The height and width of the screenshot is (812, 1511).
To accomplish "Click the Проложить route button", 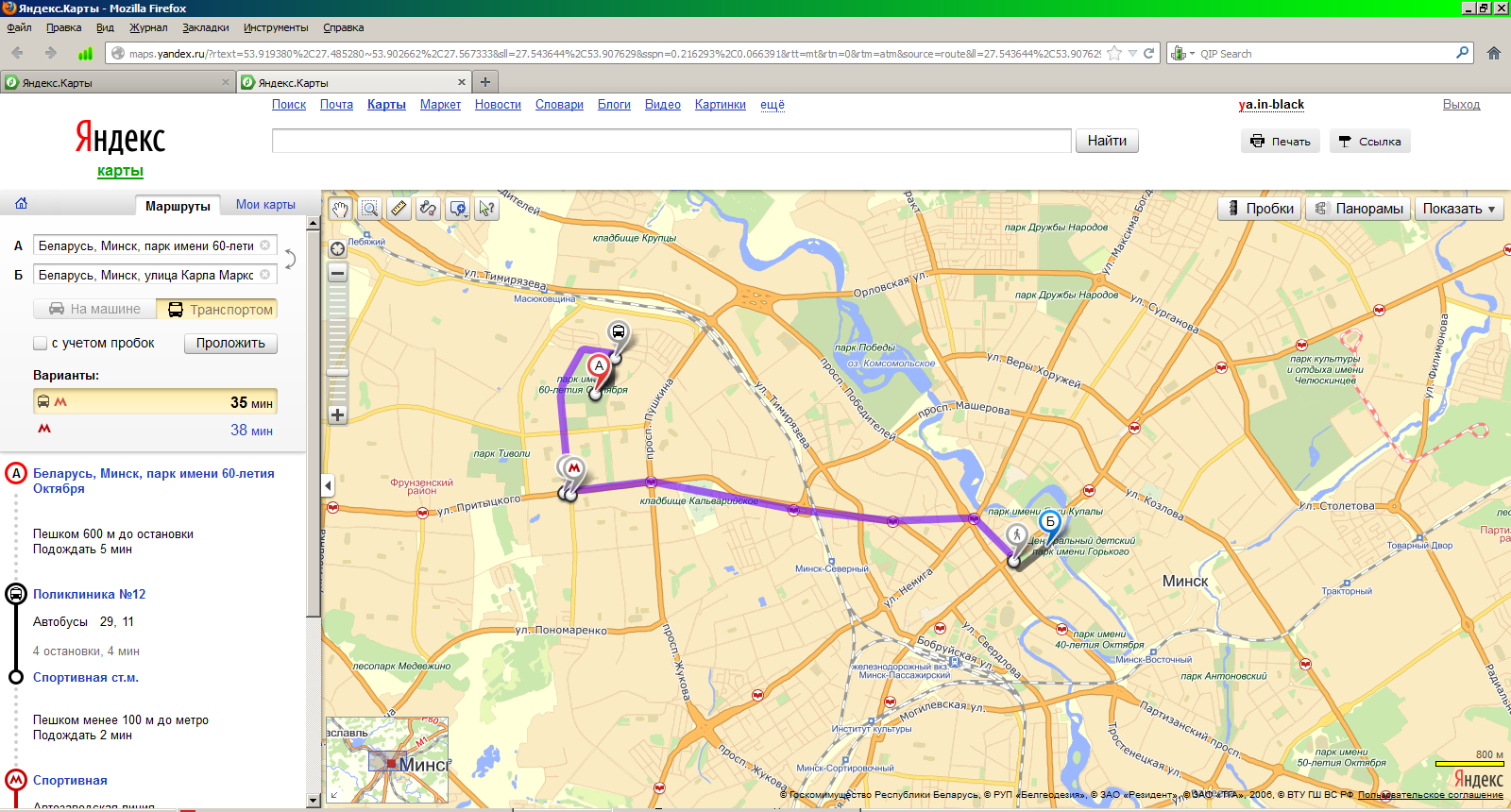I will 230,343.
